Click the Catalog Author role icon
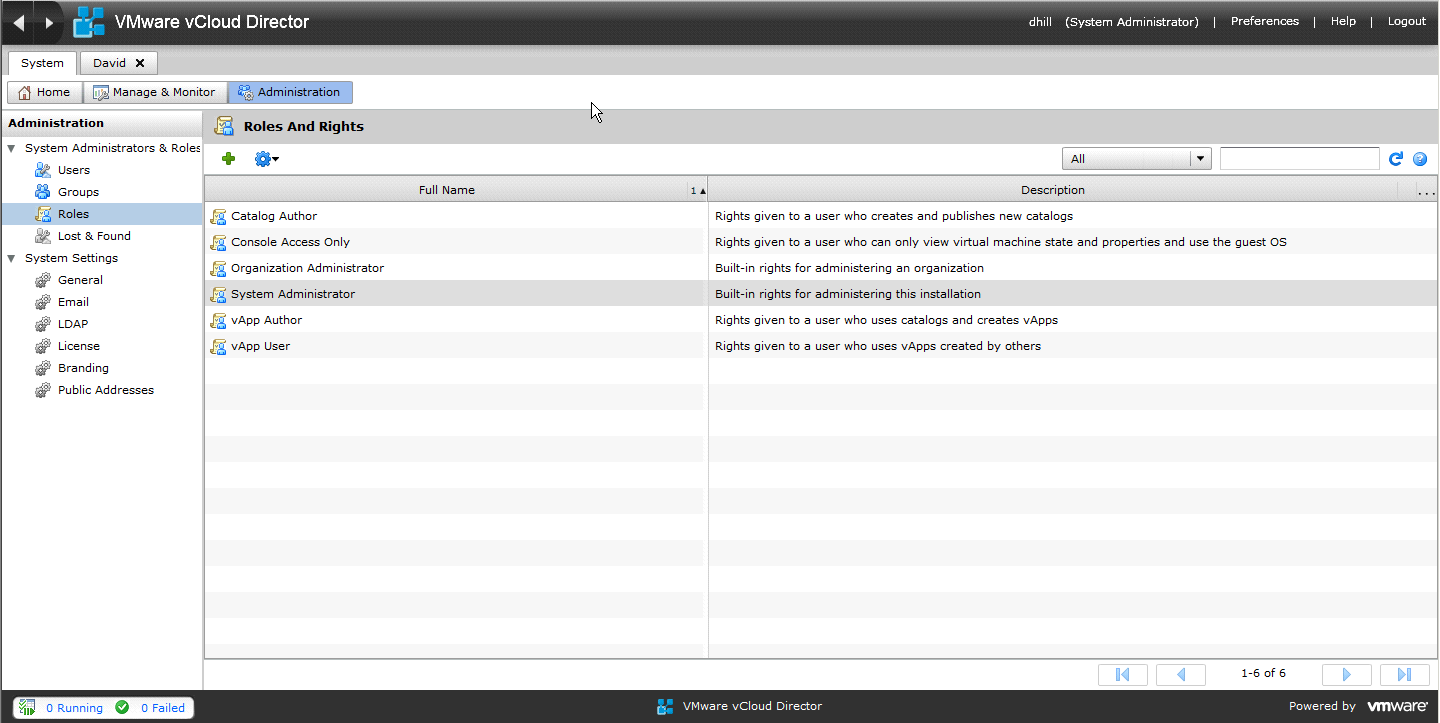The image size is (1440, 723). click(219, 216)
